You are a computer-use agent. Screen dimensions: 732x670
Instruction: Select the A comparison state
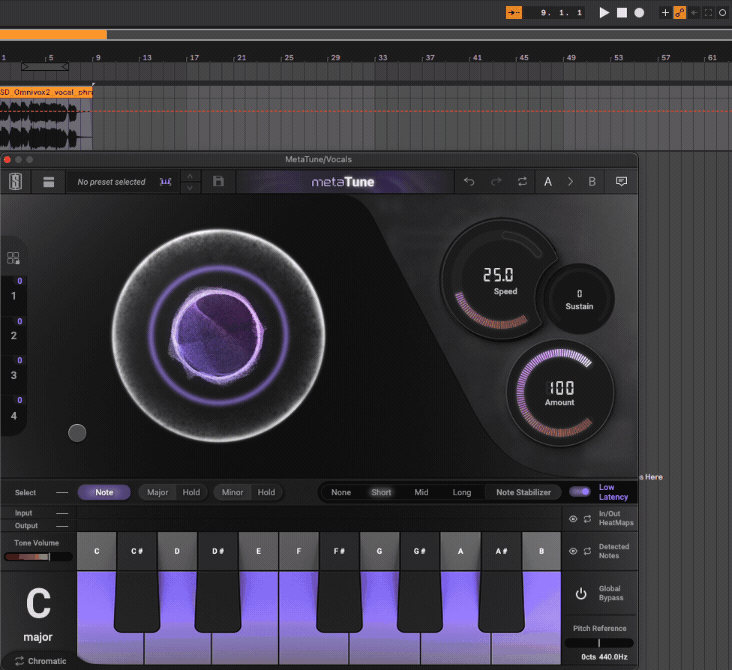click(548, 181)
